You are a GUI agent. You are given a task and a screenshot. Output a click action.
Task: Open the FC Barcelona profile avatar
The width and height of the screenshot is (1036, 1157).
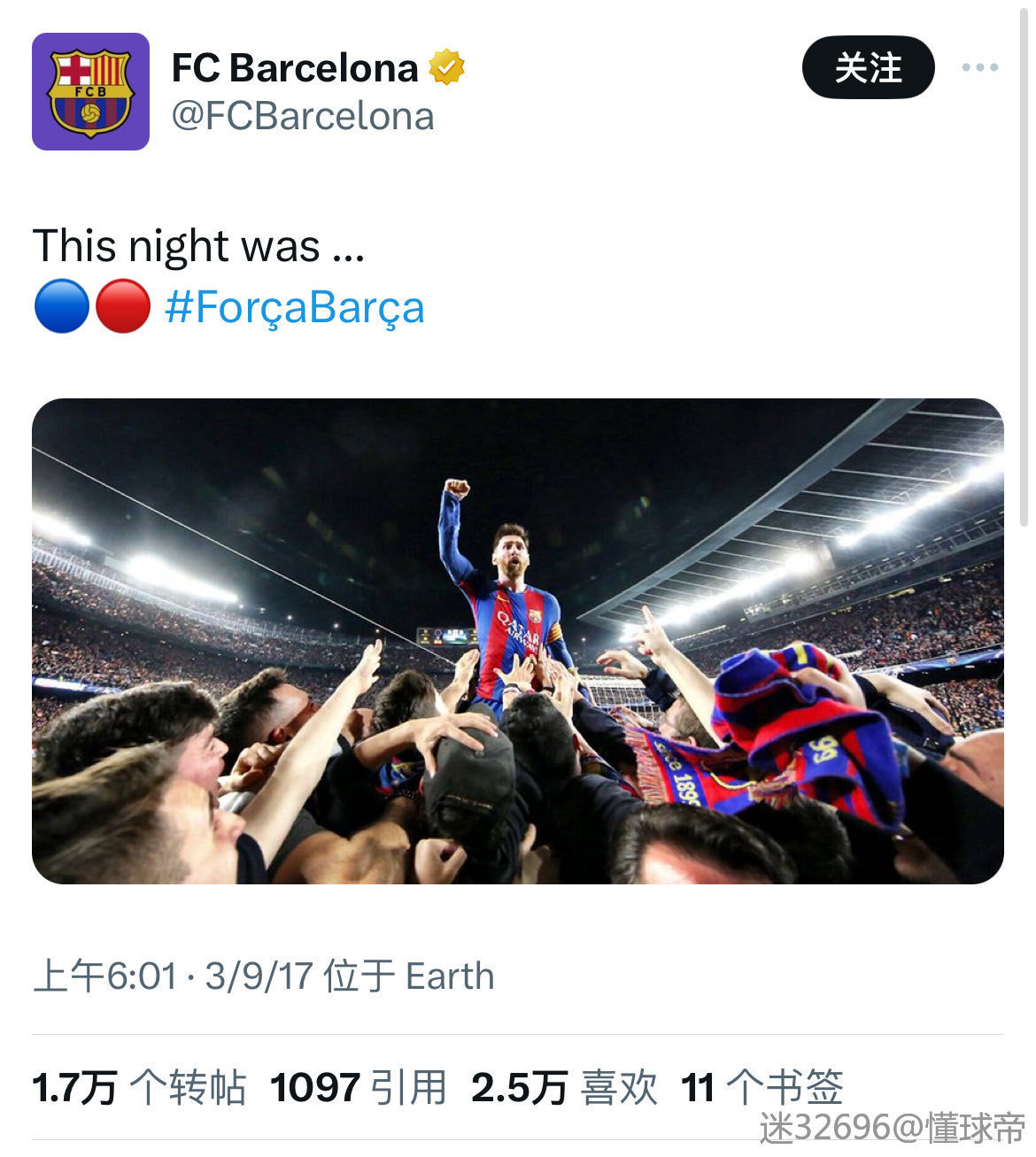coord(90,91)
